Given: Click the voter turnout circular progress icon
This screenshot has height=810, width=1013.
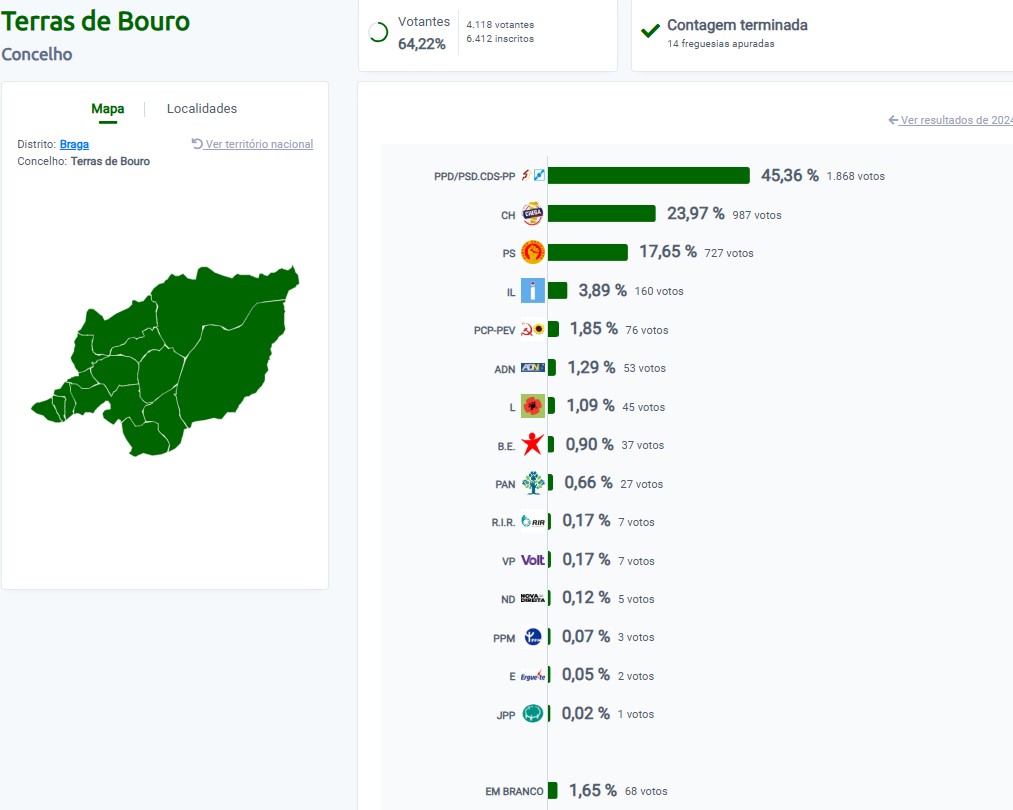Looking at the screenshot, I should pos(378,32).
